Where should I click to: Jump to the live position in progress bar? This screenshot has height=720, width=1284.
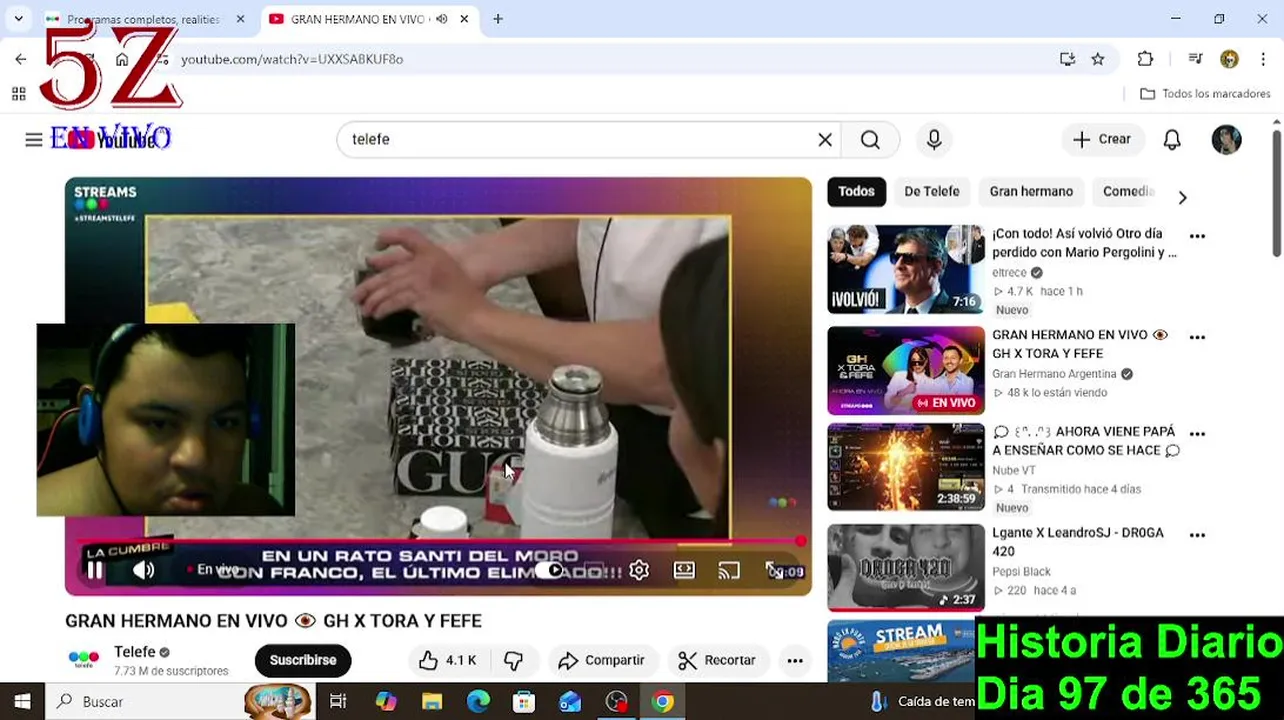(800, 541)
